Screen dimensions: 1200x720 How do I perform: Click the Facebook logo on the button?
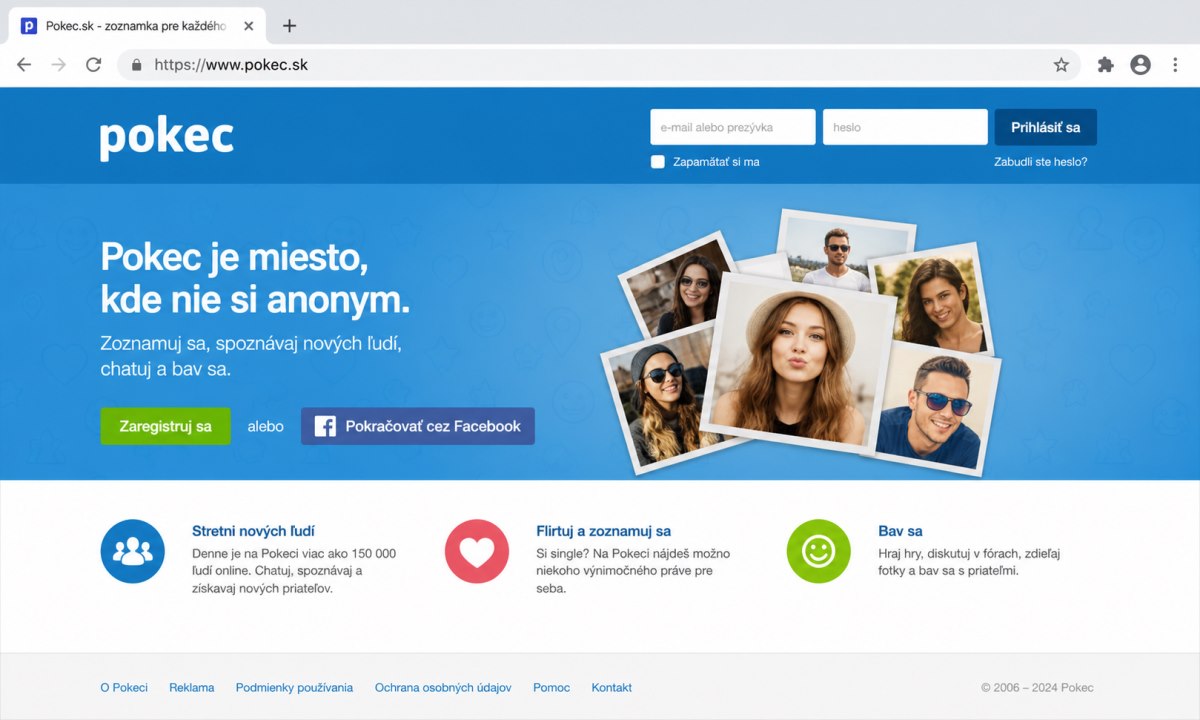[325, 426]
